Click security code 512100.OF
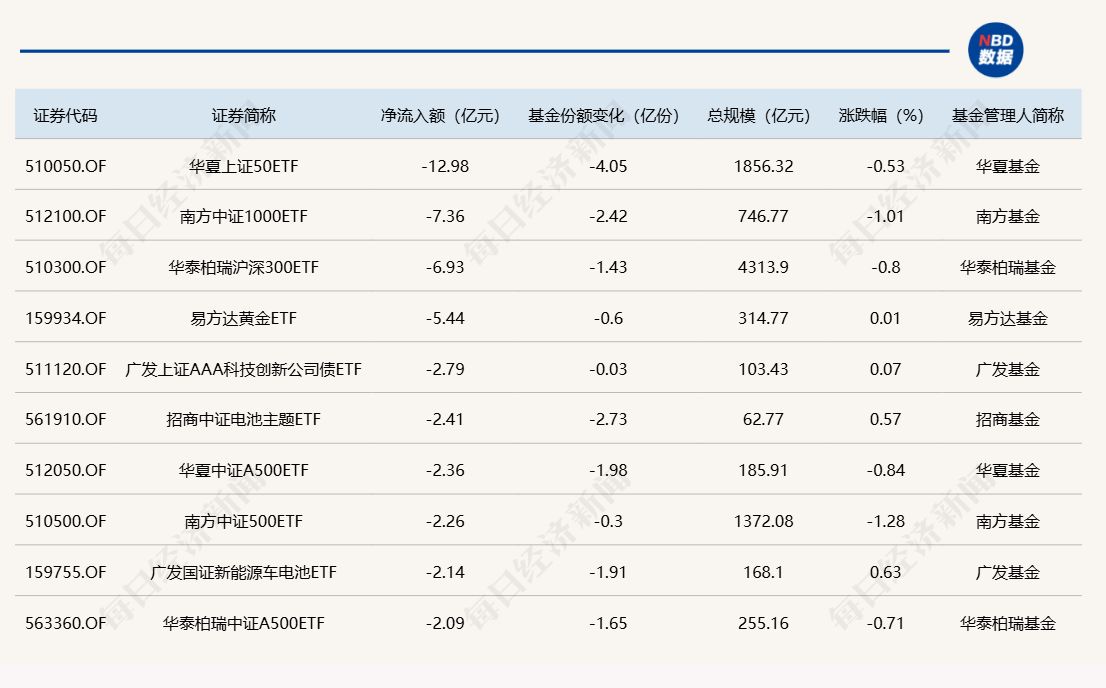Viewport: 1106px width, 688px height. tap(66, 217)
